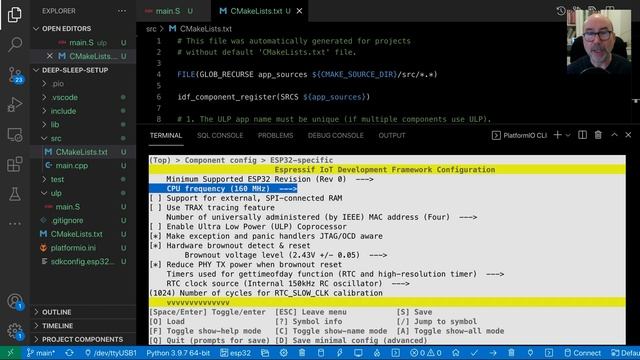The image size is (640, 360).
Task: Toggle Use TRAX tracing feature option
Action: pyautogui.click(x=212, y=207)
